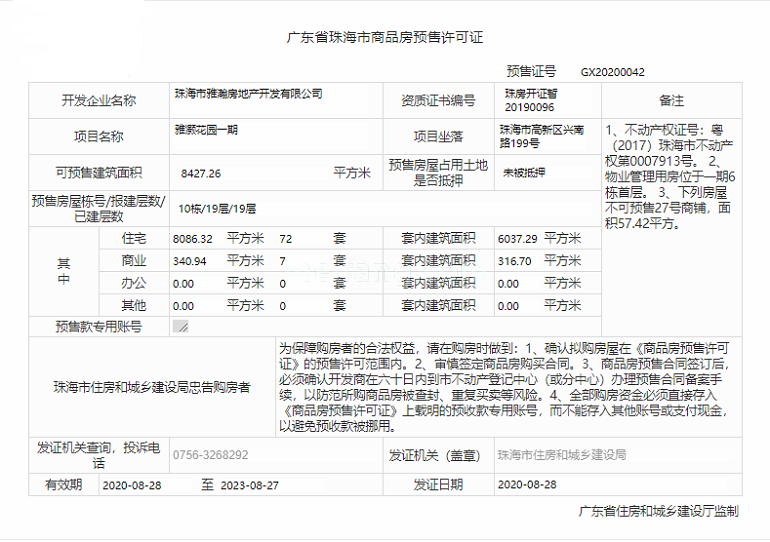Click the complaint phone number 0756-3268292

point(211,454)
